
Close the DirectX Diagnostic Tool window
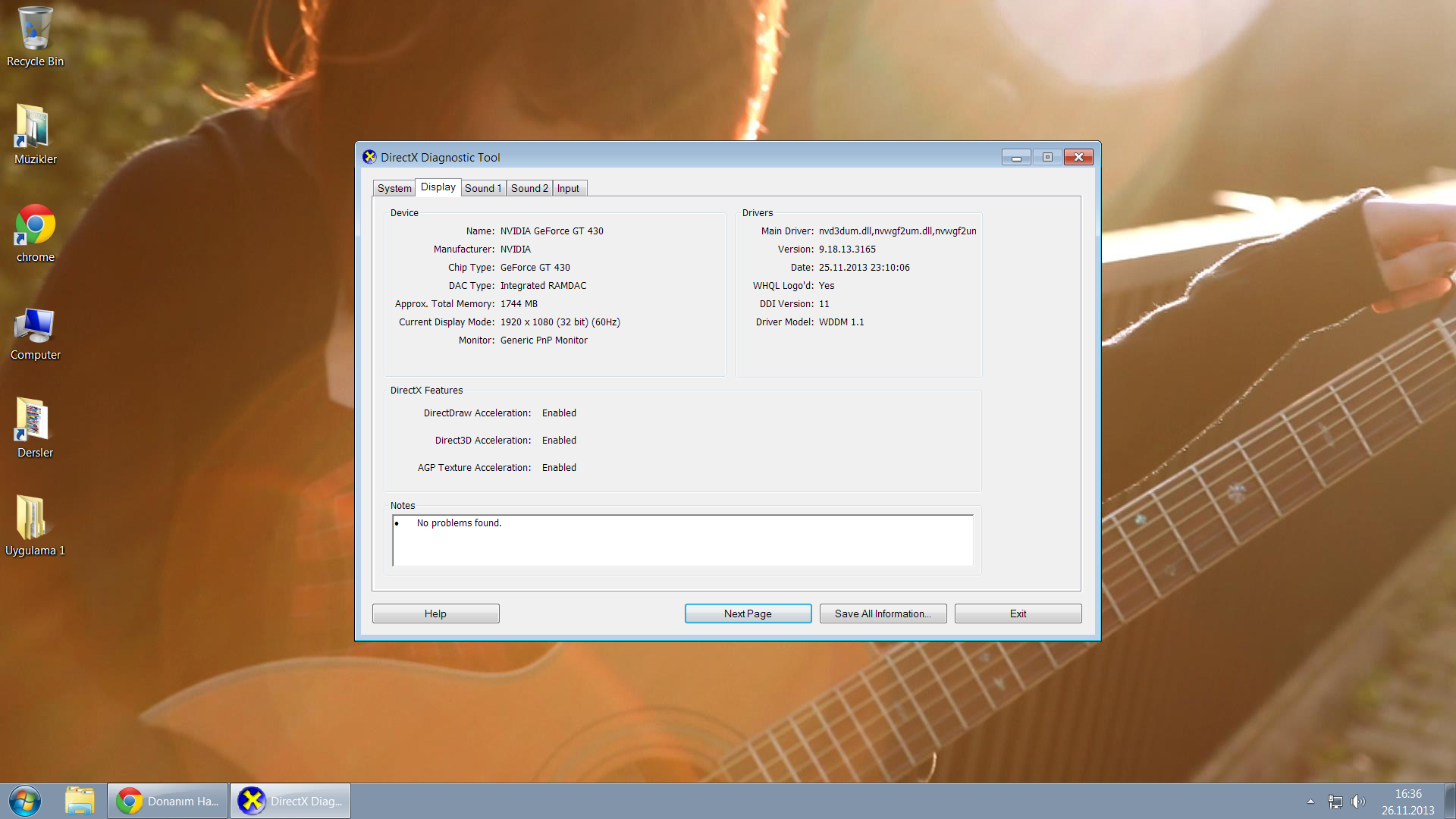[x=1078, y=157]
